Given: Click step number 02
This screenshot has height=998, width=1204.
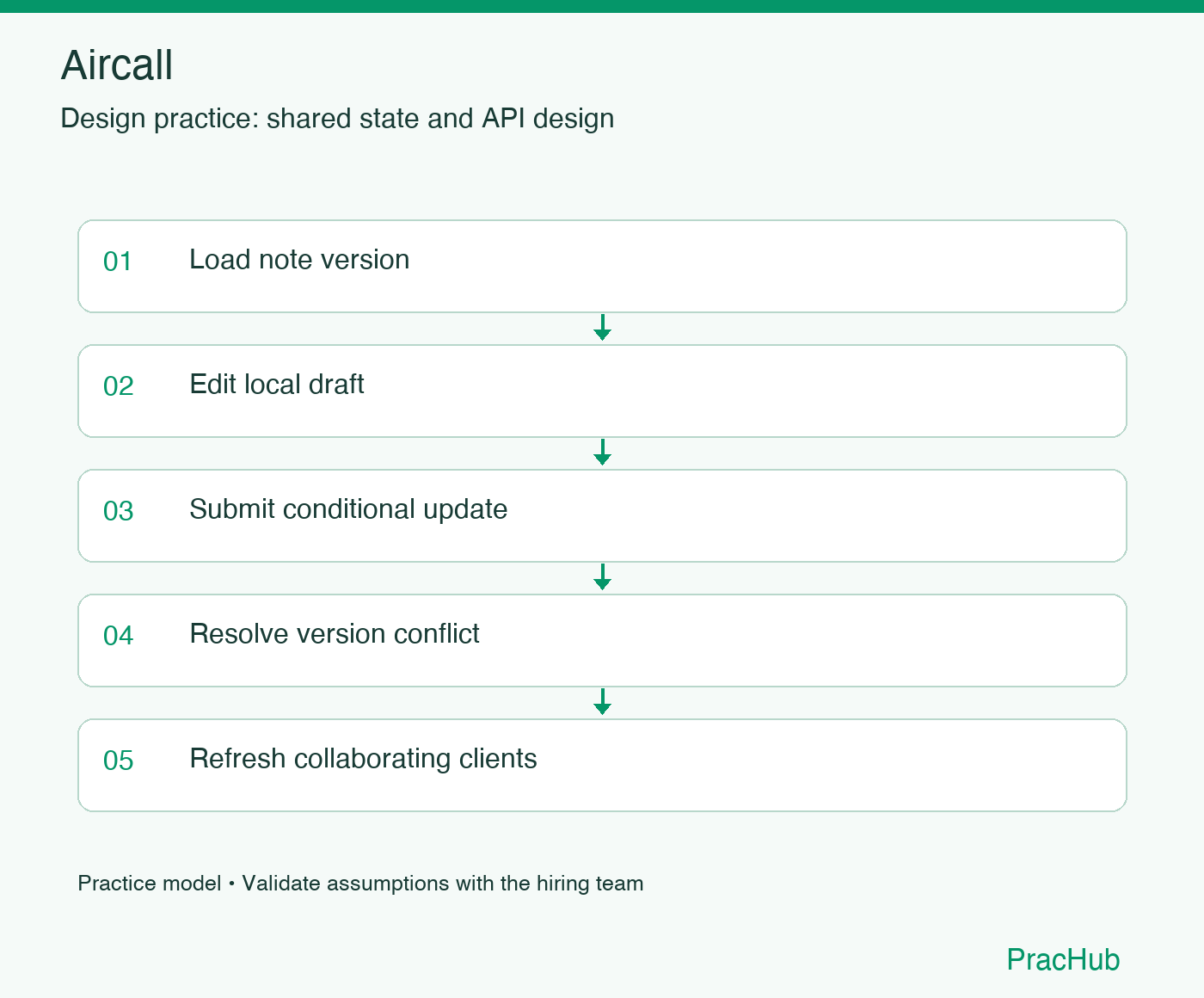Looking at the screenshot, I should 119,386.
